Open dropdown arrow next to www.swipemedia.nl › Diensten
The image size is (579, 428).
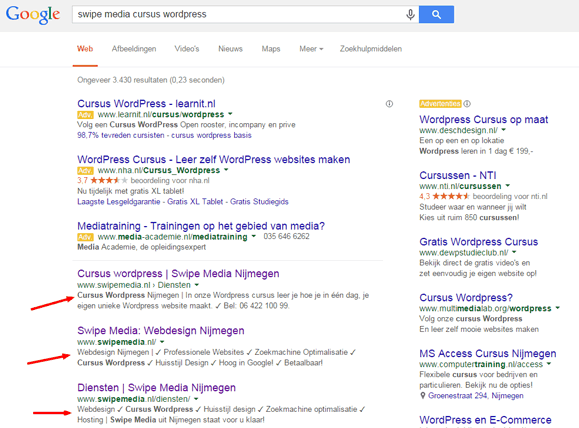tap(197, 285)
